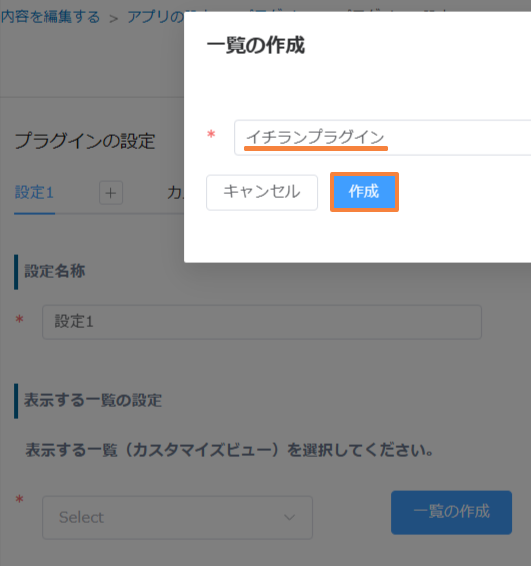Click the background 一覧の作成 button
This screenshot has width=531, height=566.
[x=451, y=512]
